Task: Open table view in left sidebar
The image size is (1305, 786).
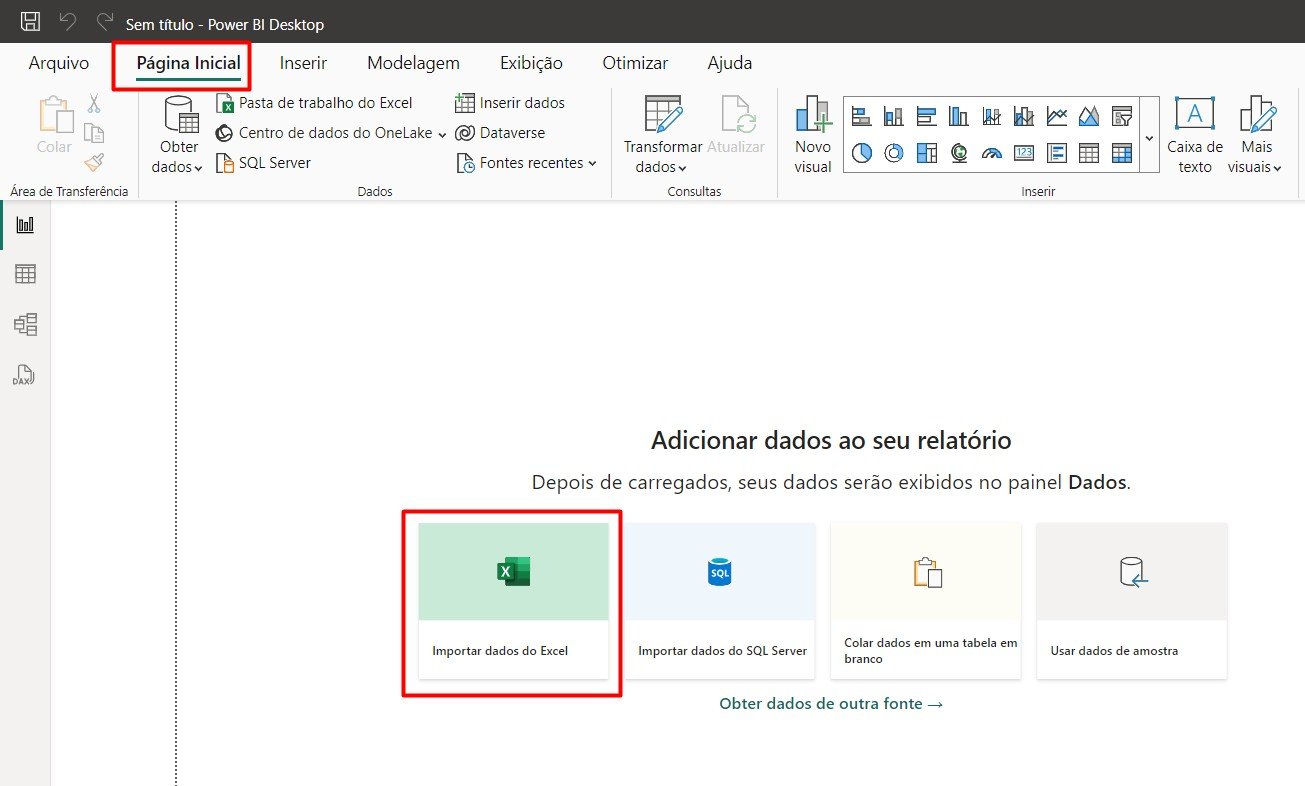Action: pos(25,274)
